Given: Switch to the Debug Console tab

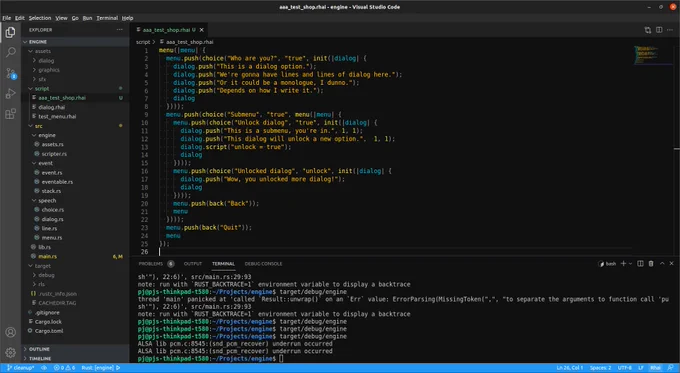Looking at the screenshot, I should (x=263, y=264).
